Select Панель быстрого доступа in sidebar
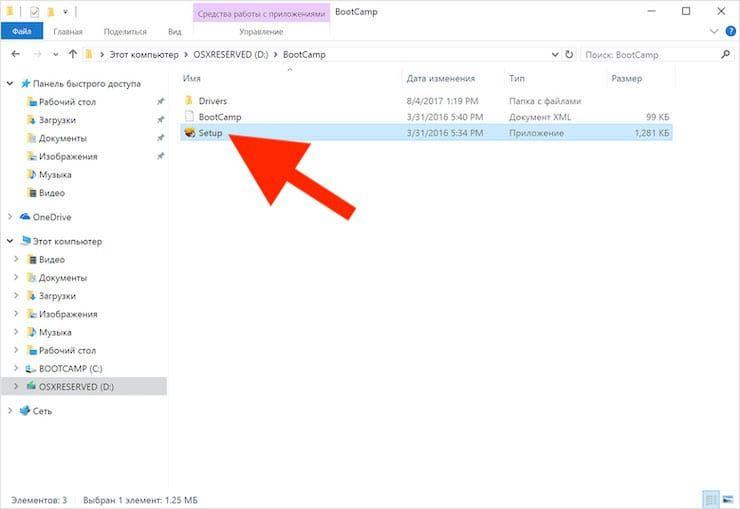The width and height of the screenshot is (740, 509). tap(87, 84)
